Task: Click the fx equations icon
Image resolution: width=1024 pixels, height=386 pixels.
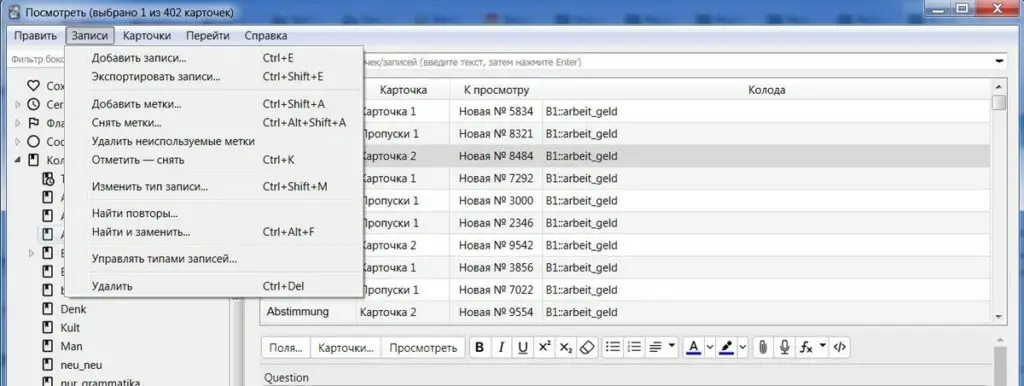Action: pyautogui.click(x=807, y=347)
